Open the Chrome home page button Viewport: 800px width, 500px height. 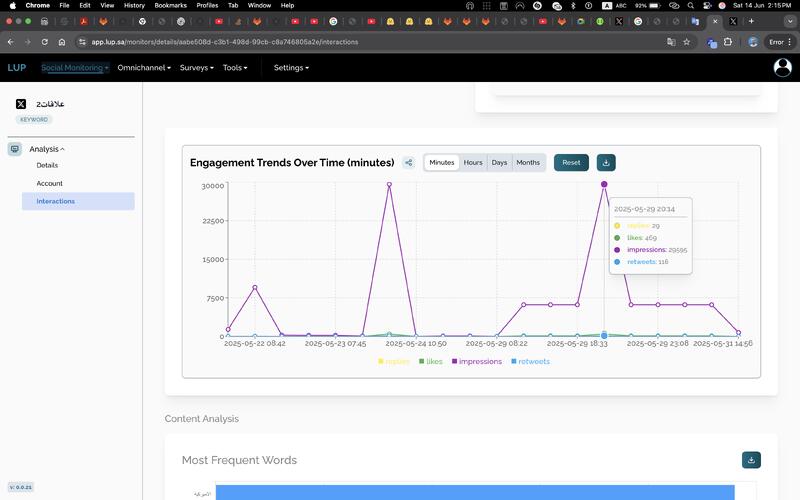point(62,42)
